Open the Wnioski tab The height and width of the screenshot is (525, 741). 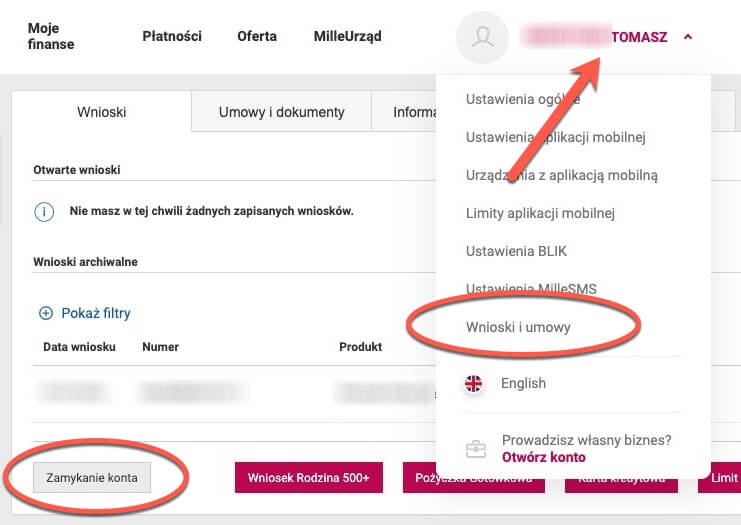tap(101, 112)
